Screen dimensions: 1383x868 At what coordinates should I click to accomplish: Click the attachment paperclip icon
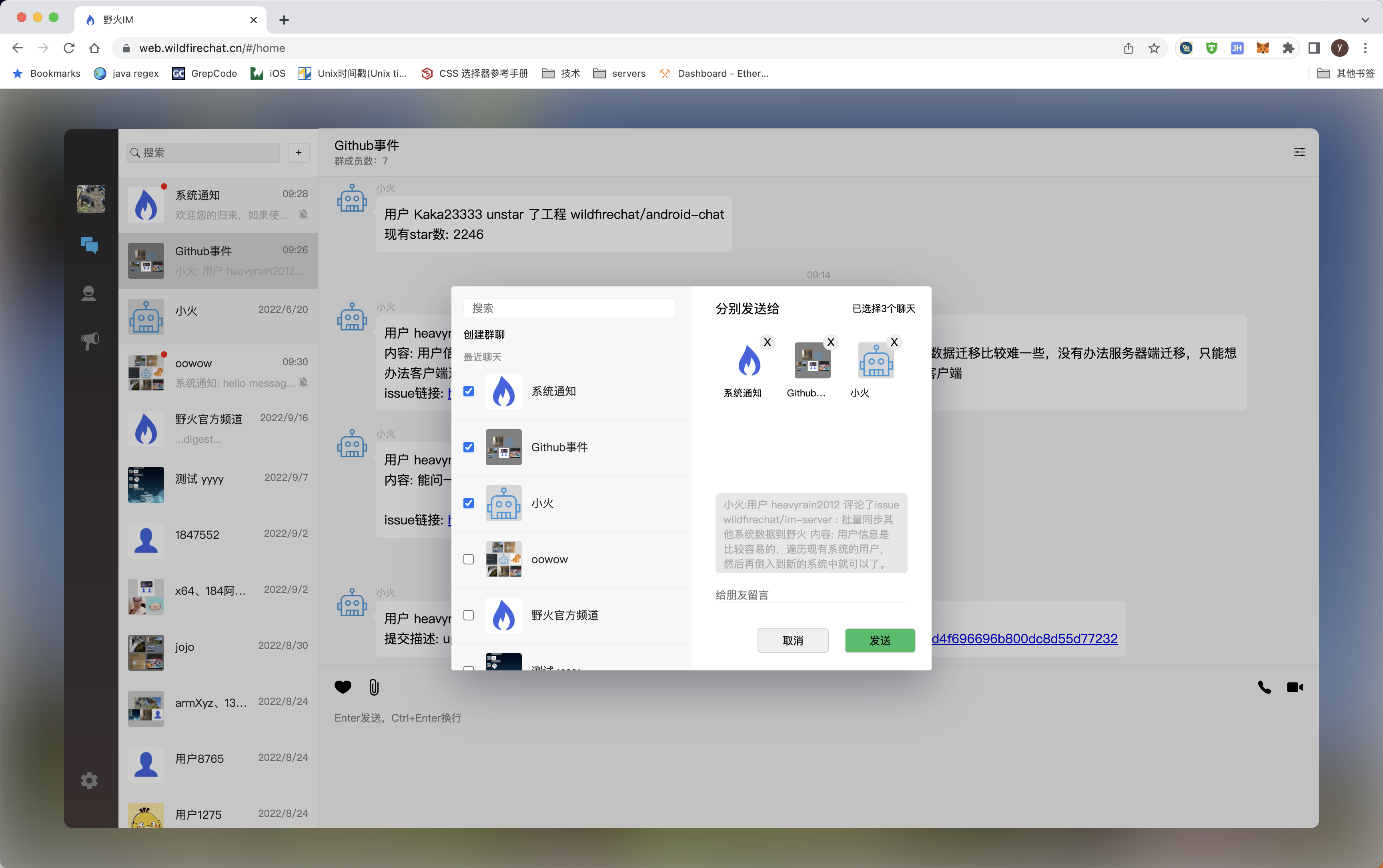coord(374,687)
